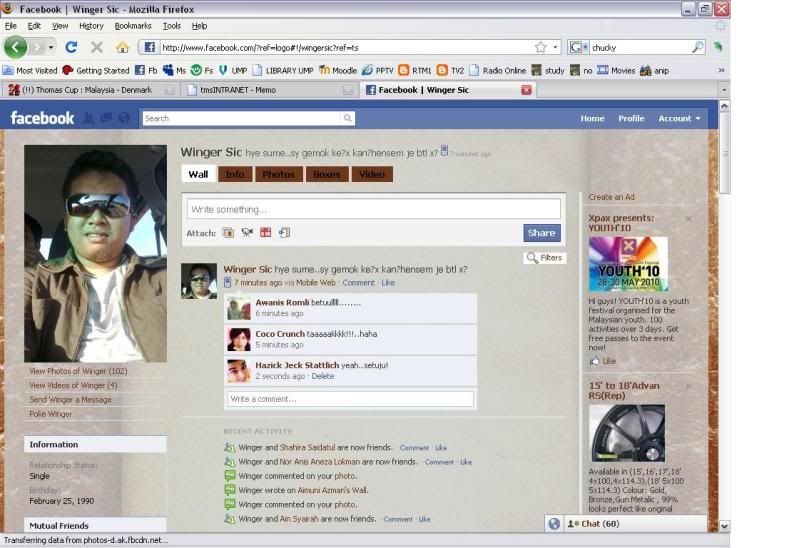This screenshot has width=799, height=548.
Task: Expand back/forward history dropdown arrow
Action: (50, 47)
